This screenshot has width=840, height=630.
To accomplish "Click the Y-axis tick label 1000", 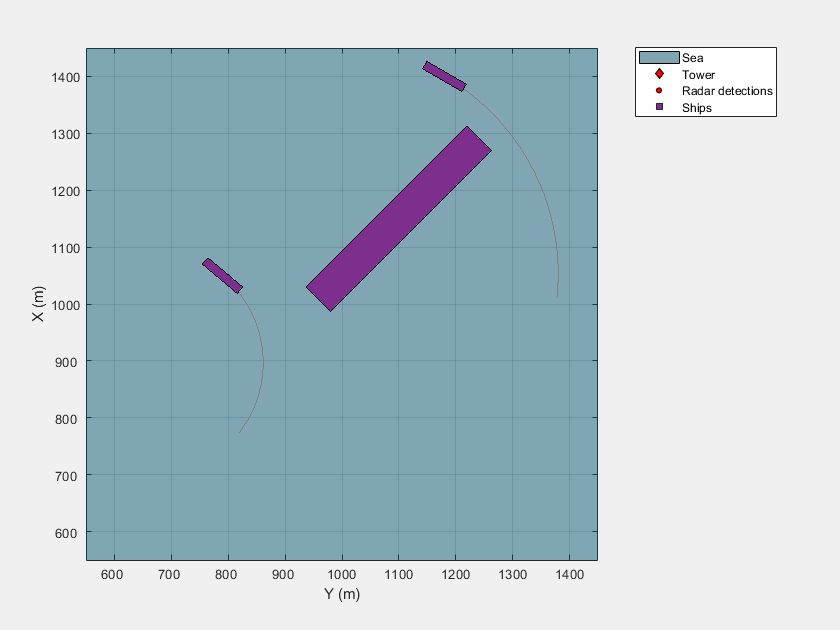I will (x=341, y=575).
